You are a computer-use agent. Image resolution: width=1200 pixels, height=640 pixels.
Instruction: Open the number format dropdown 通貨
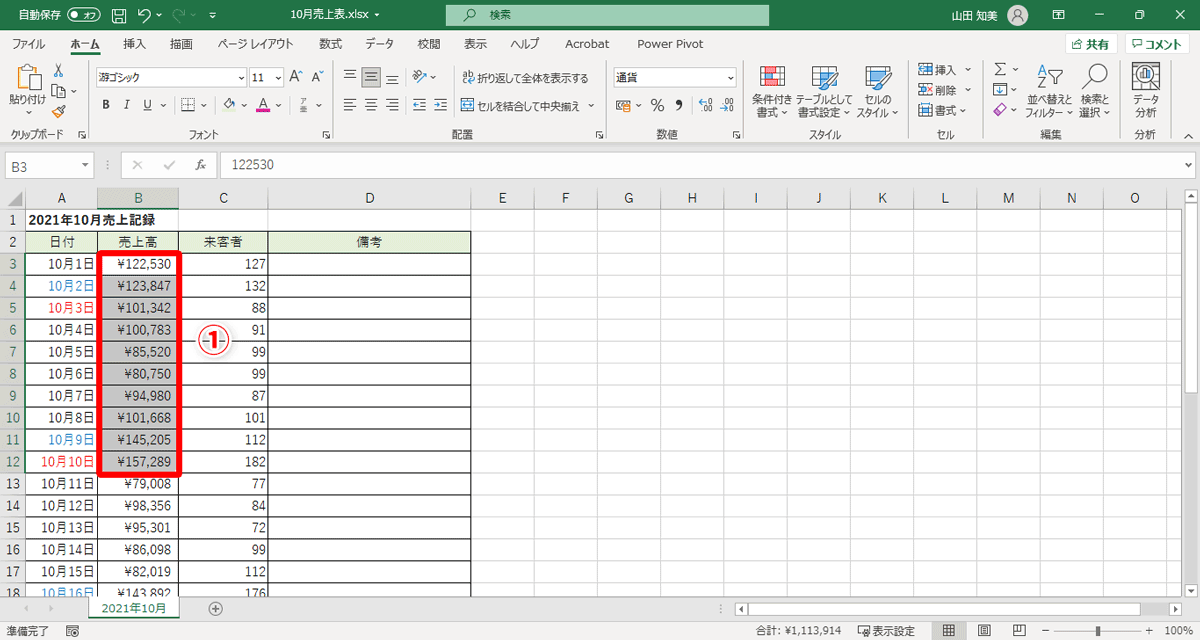click(730, 78)
